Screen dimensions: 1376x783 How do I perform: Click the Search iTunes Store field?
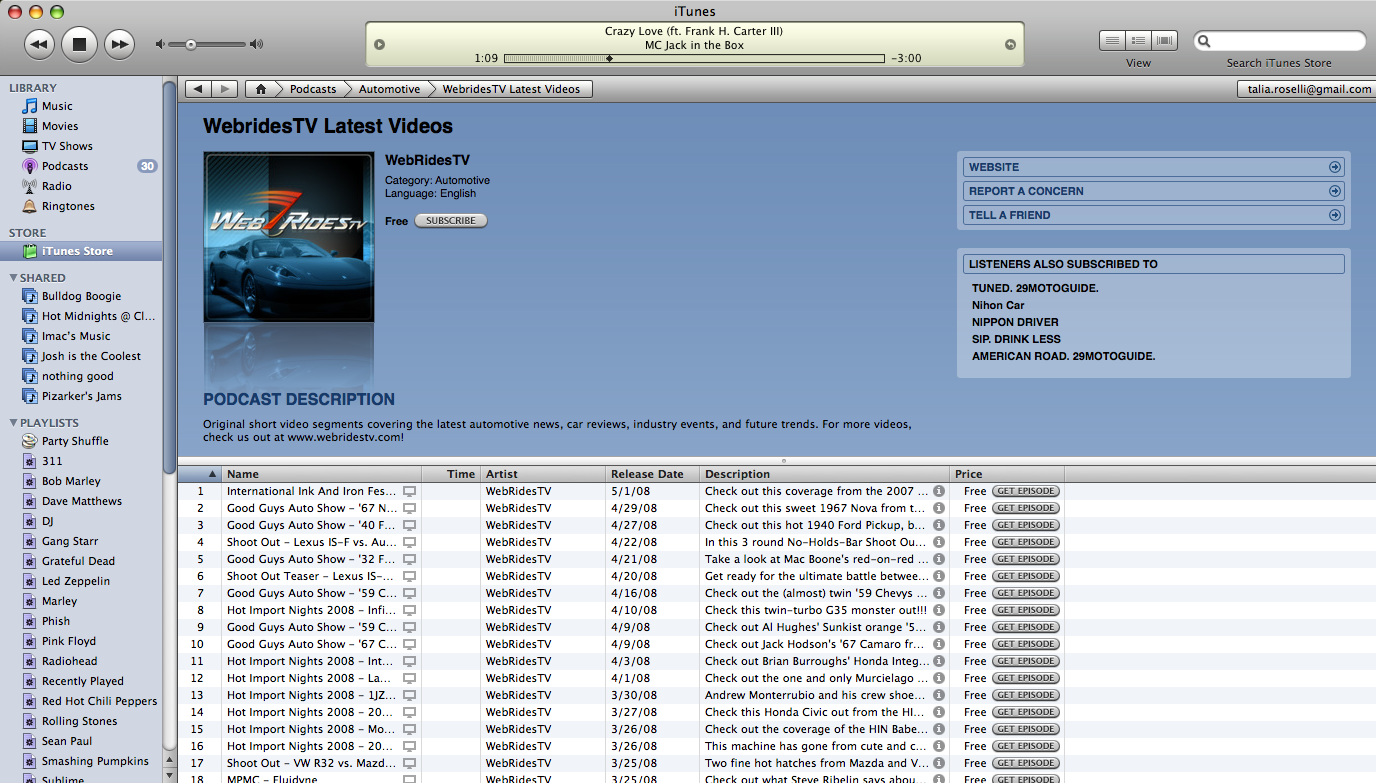pyautogui.click(x=1279, y=41)
